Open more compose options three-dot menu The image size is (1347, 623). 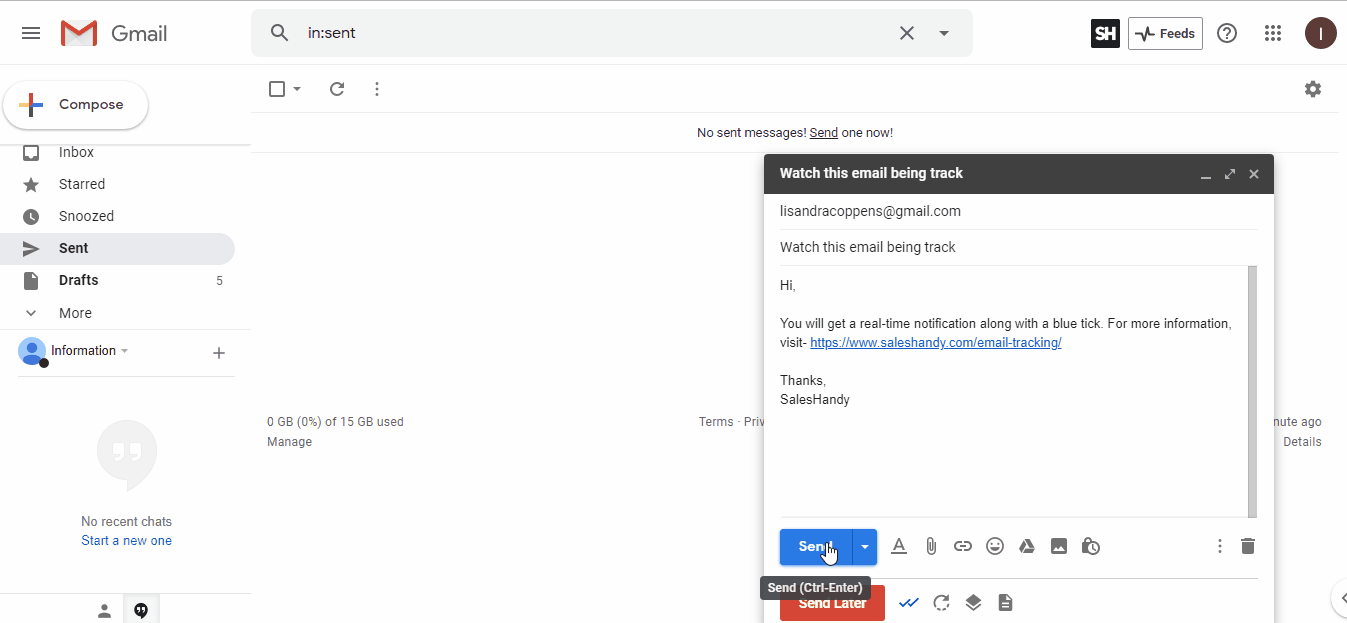coord(1219,545)
